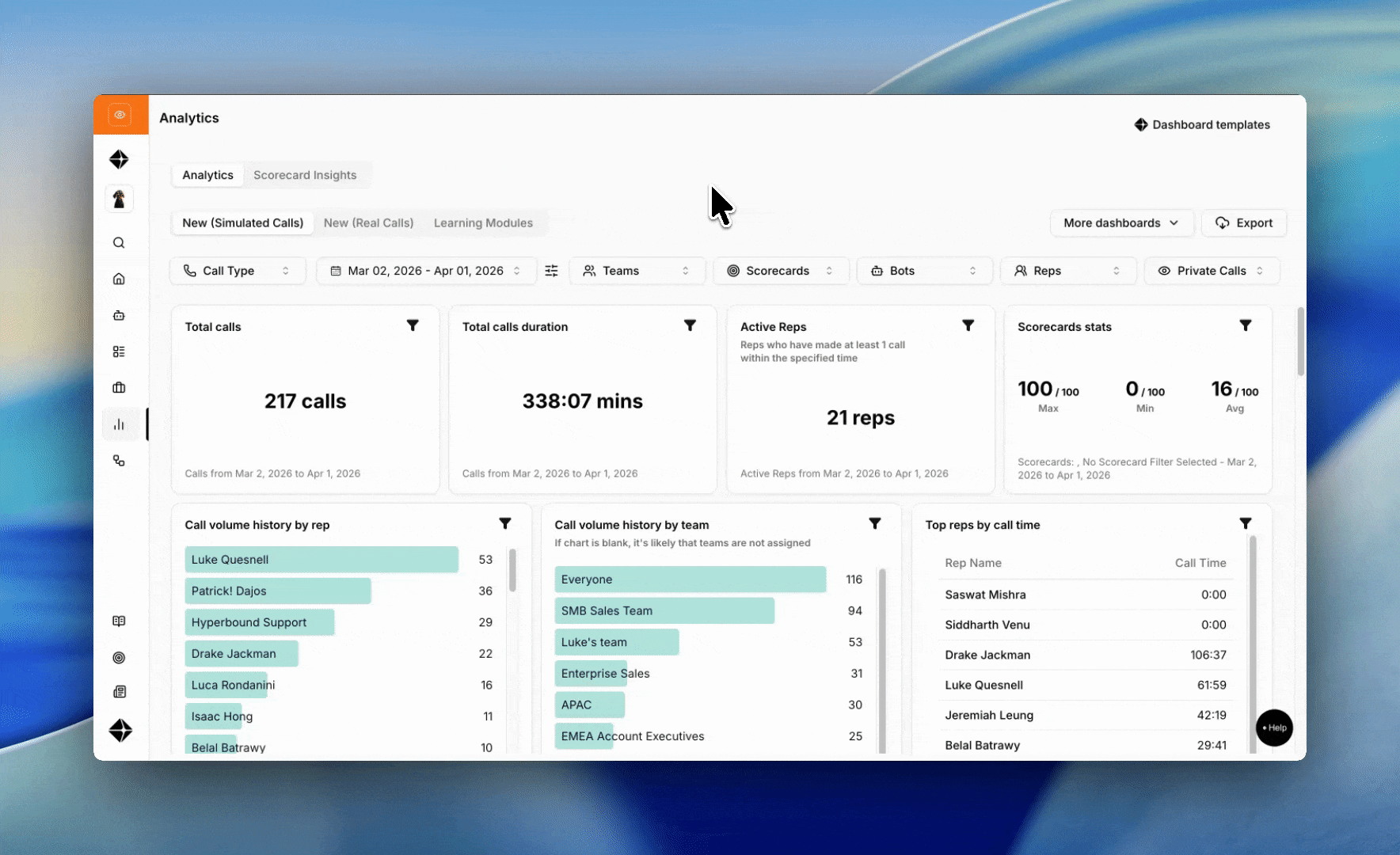Click the 106:37 call time value
The image size is (1400, 855).
click(1208, 655)
